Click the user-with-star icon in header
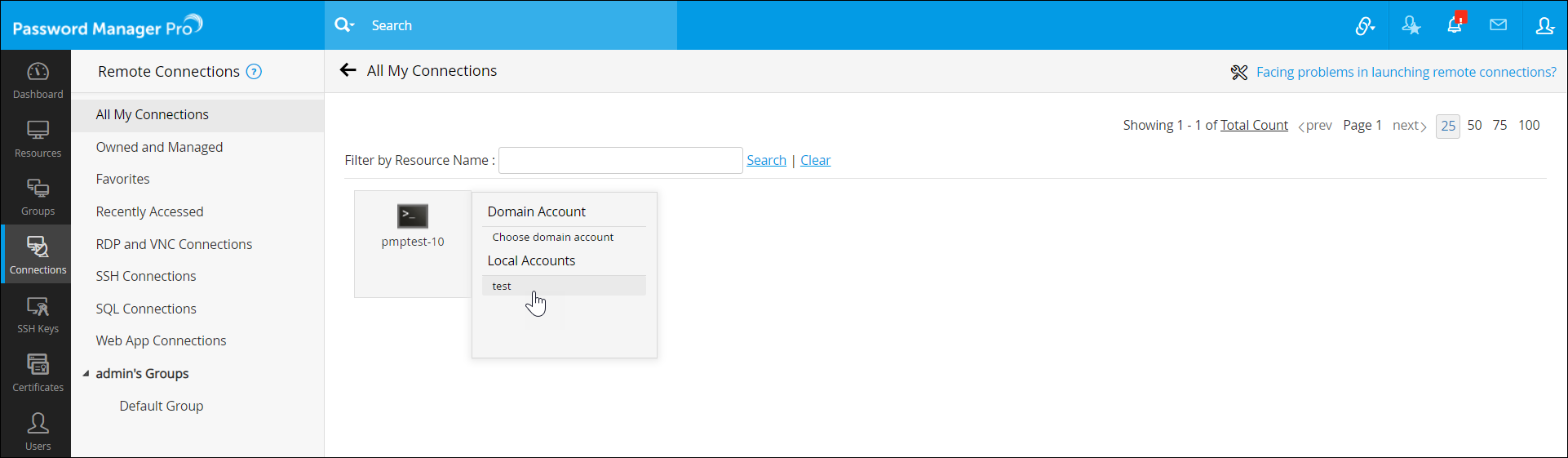Image resolution: width=1568 pixels, height=458 pixels. pos(1411,26)
